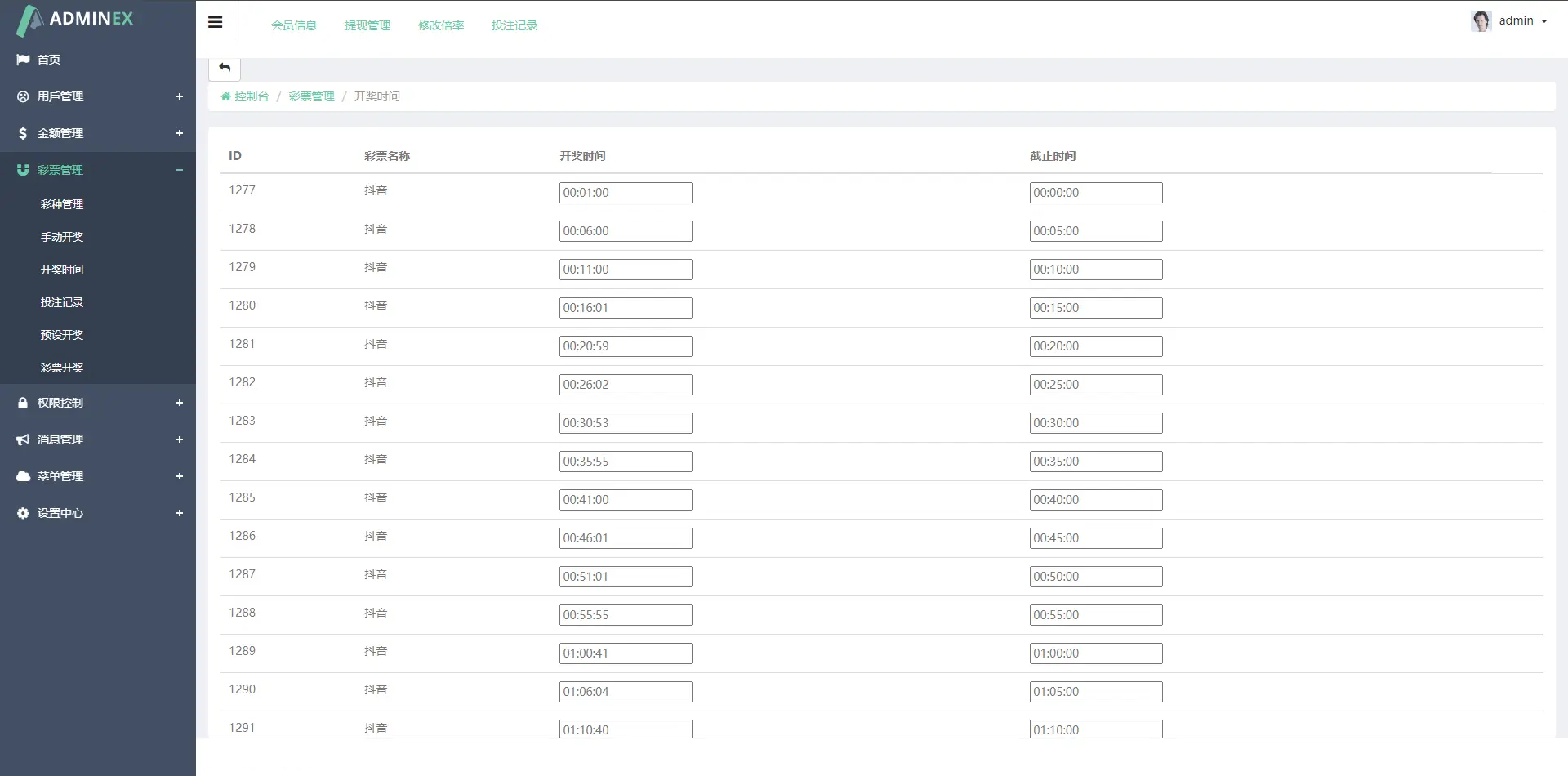This screenshot has width=1568, height=776.
Task: Click the 00:46:01 draw time field
Action: point(626,538)
